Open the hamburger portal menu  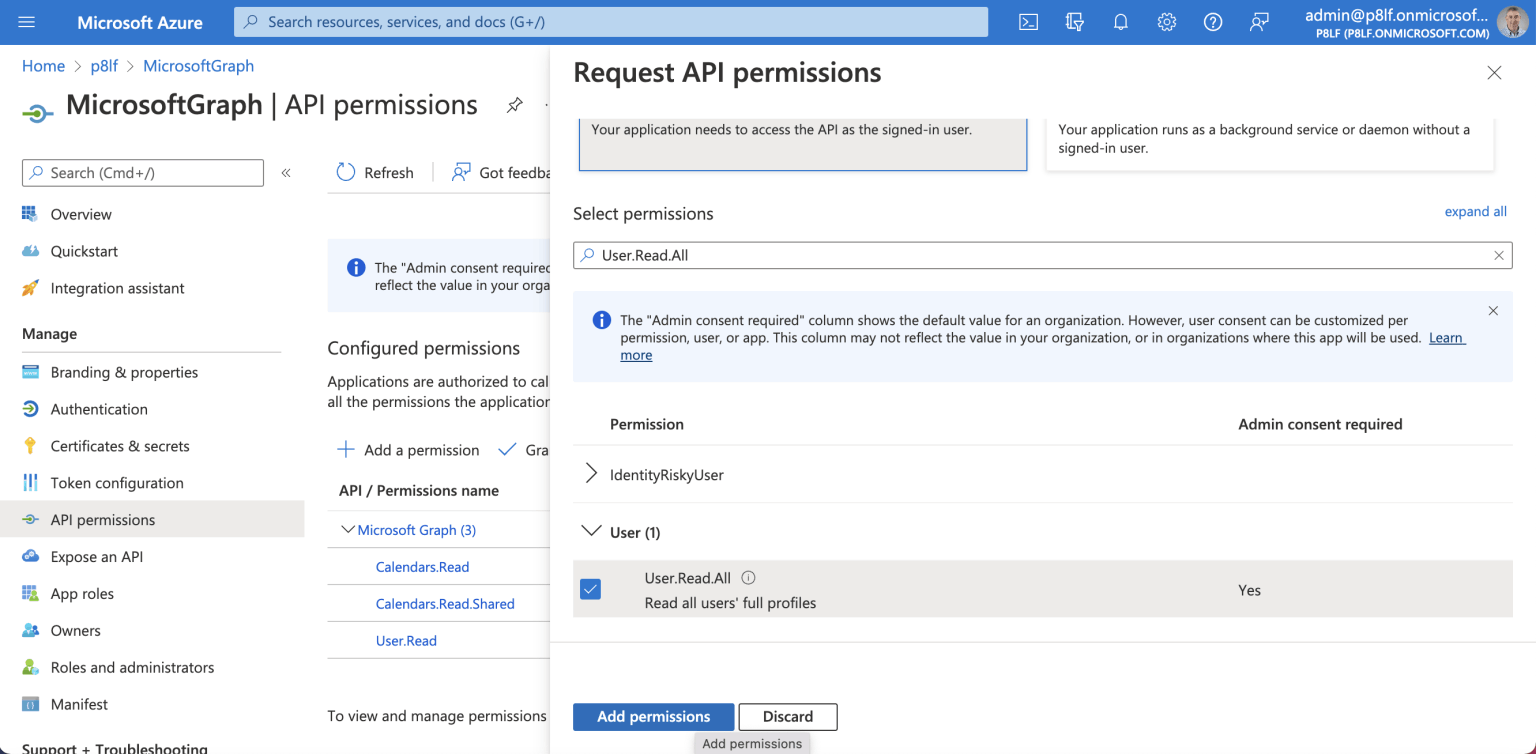(x=27, y=22)
